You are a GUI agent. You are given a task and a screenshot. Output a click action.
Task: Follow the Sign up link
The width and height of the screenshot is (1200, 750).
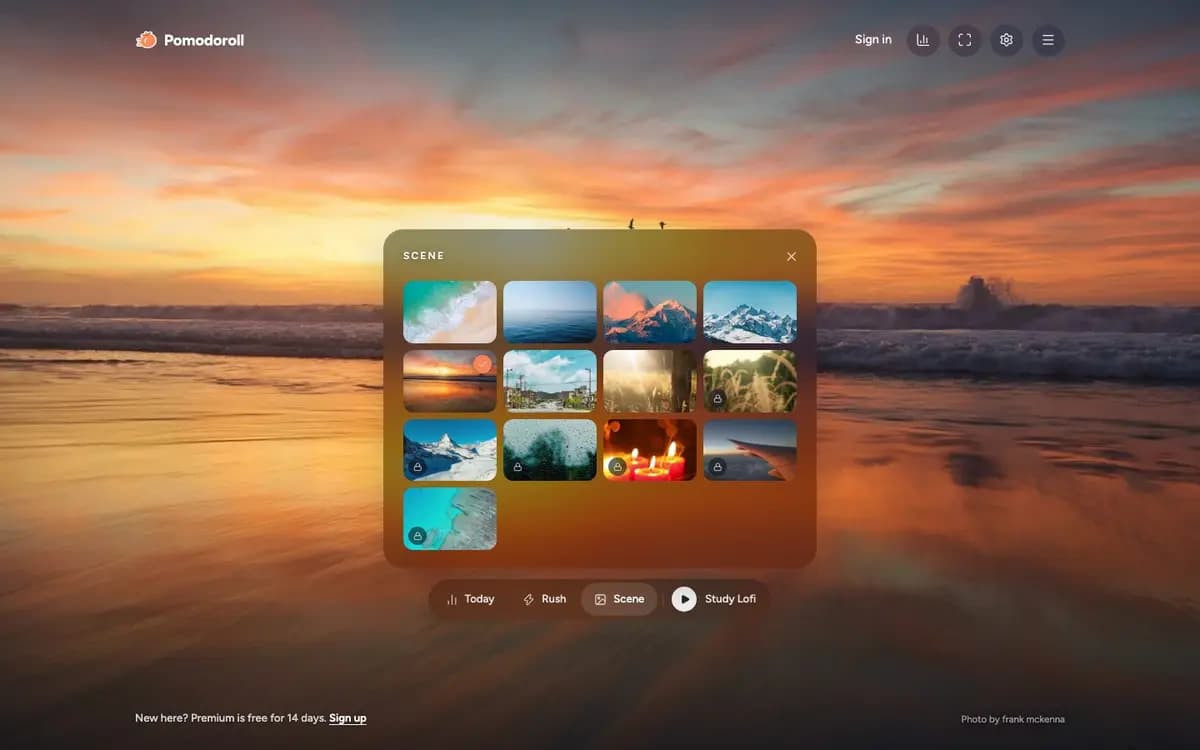point(348,718)
